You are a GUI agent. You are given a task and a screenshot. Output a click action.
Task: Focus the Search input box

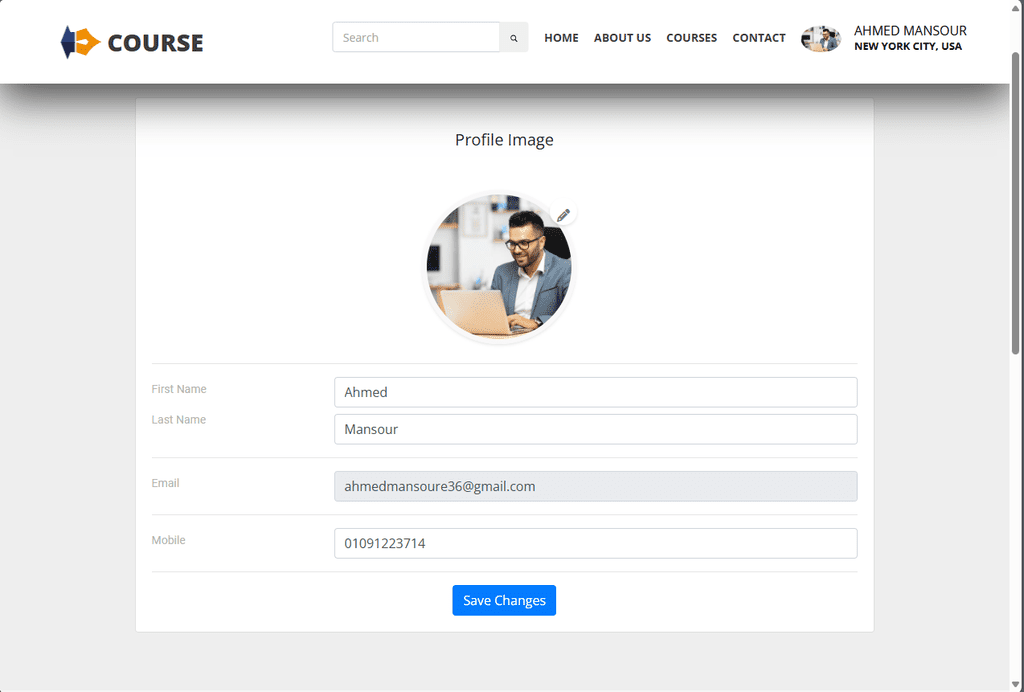pos(416,38)
